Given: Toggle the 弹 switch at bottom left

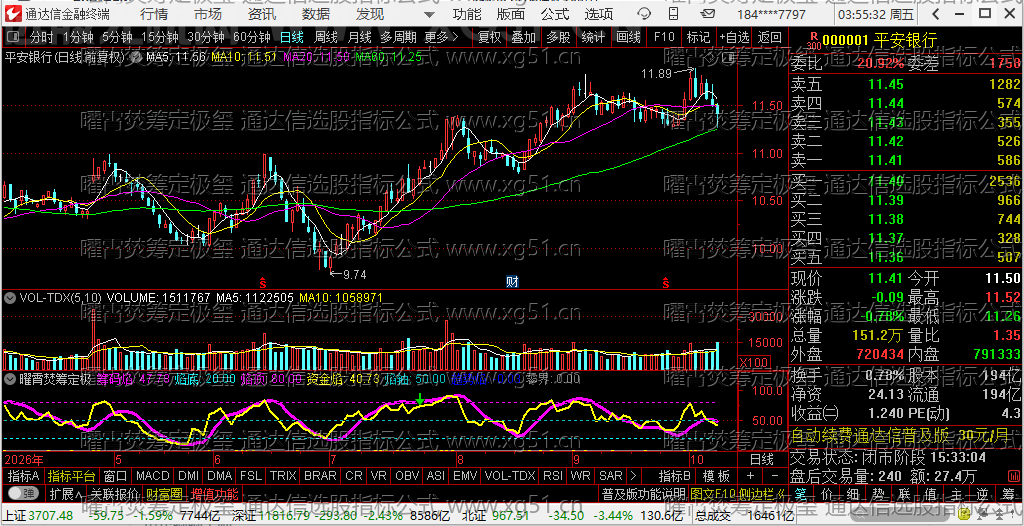Looking at the screenshot, I should pos(22,493).
